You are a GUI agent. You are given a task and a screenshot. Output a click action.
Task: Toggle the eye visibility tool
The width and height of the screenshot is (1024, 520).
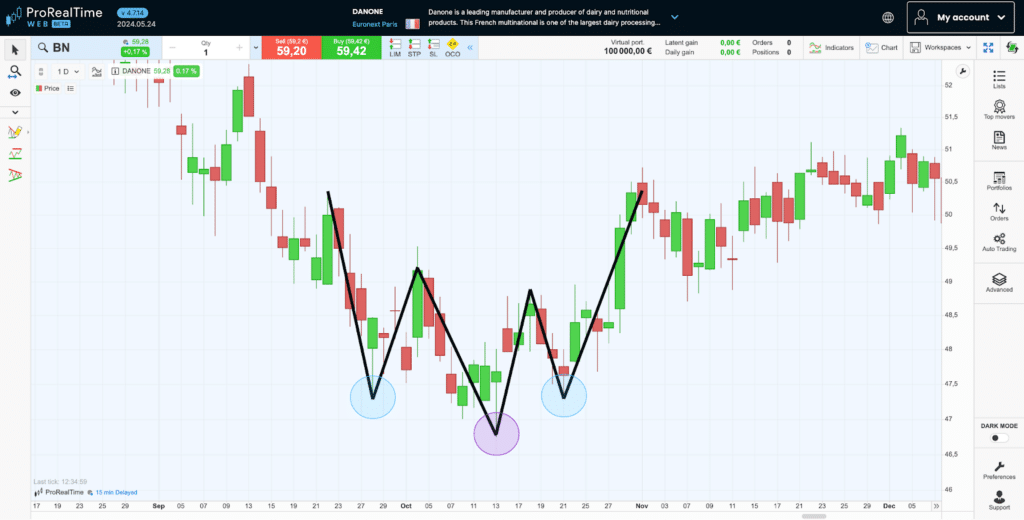[15, 93]
